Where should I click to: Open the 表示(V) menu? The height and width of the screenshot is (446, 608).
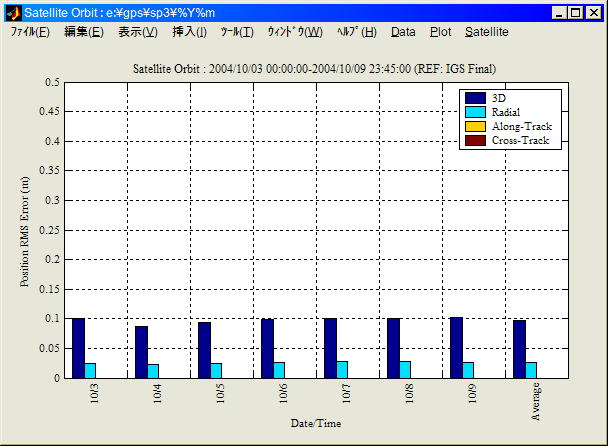[x=137, y=32]
